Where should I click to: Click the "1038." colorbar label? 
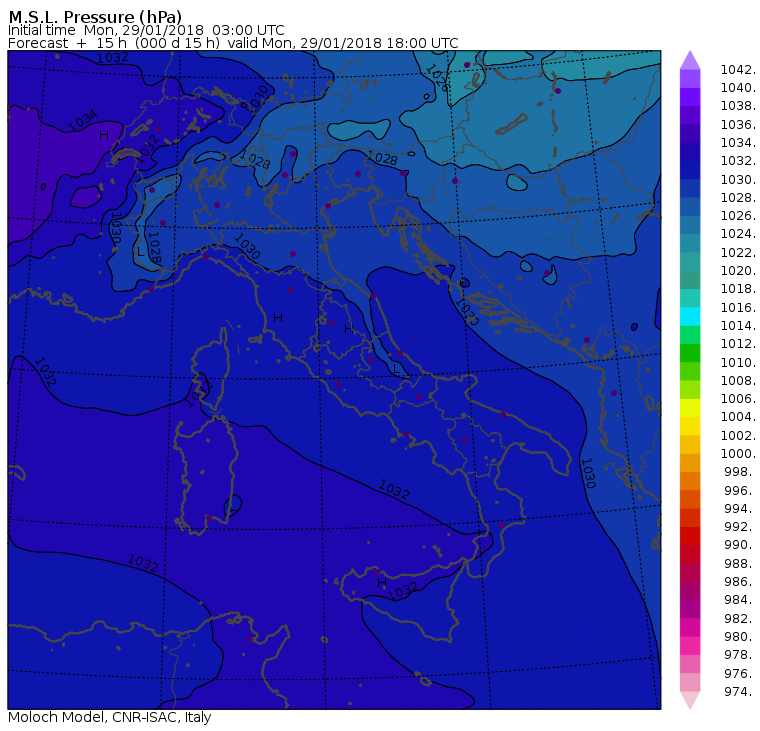click(x=738, y=106)
